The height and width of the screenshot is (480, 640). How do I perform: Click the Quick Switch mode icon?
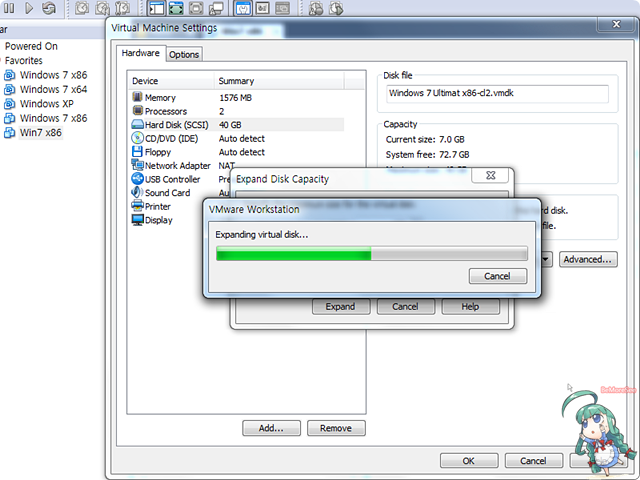(196, 8)
